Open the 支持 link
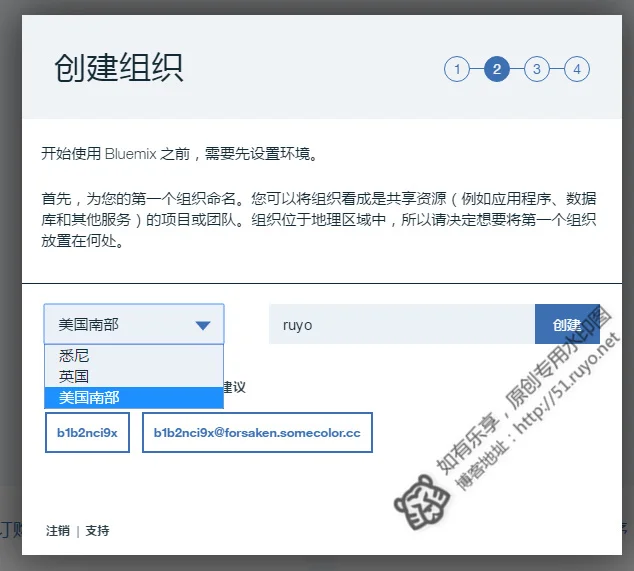The height and width of the screenshot is (571, 634). click(x=97, y=531)
